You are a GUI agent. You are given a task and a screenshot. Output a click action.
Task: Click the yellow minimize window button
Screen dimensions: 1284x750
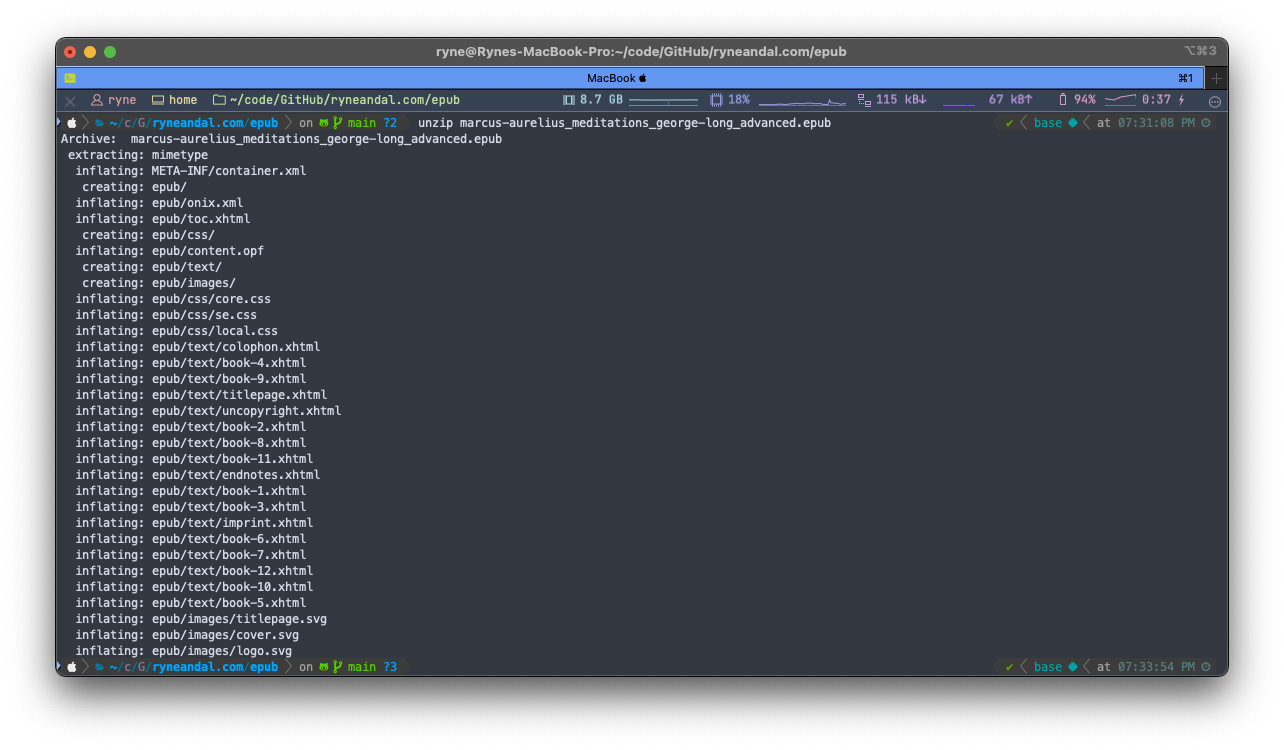click(x=90, y=52)
